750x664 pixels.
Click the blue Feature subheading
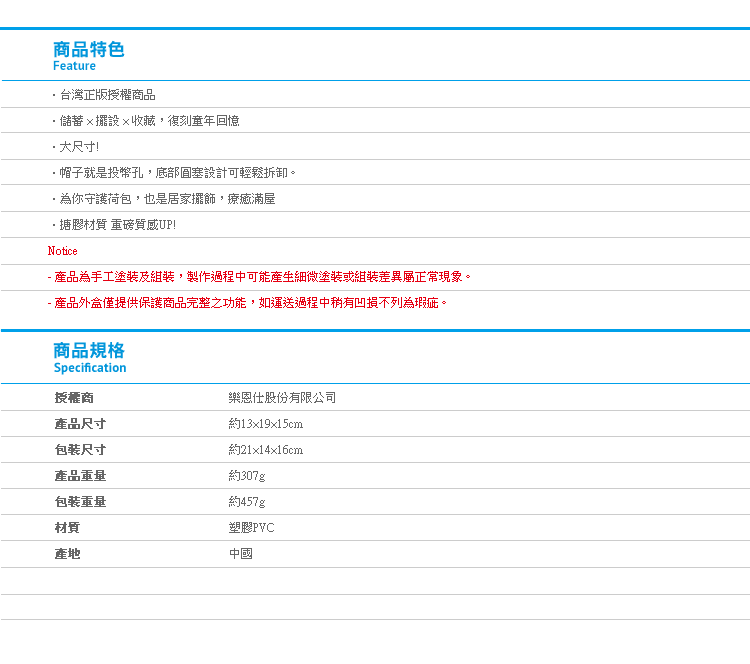point(74,66)
